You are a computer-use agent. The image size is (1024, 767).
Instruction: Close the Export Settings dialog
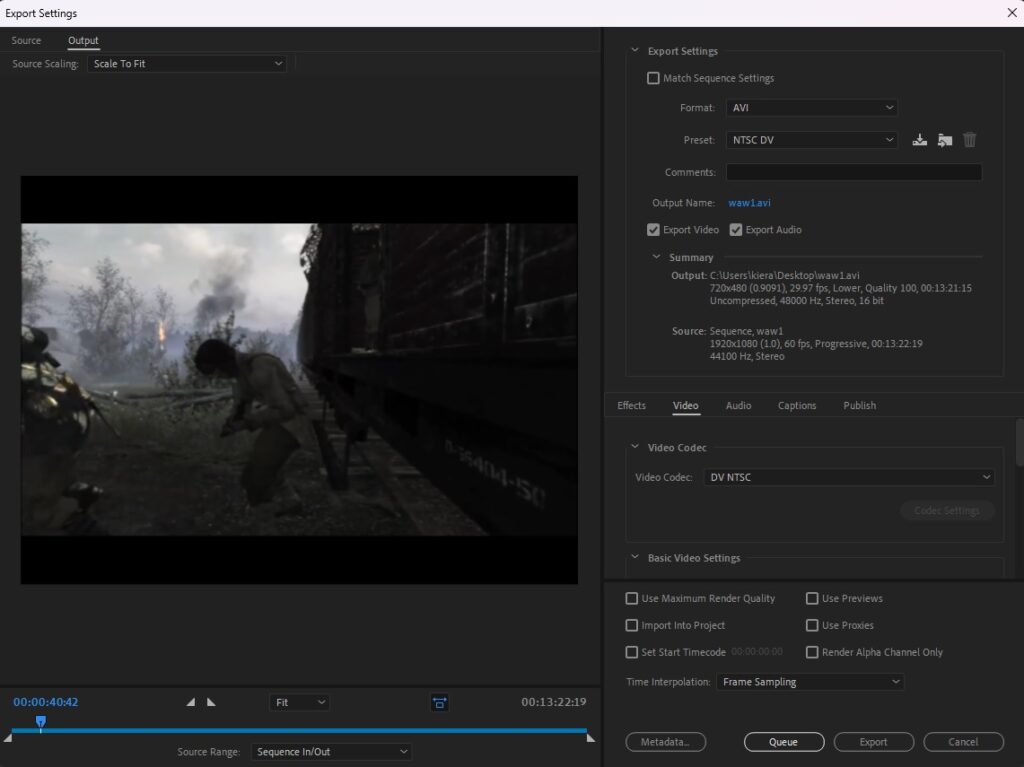click(x=1011, y=13)
